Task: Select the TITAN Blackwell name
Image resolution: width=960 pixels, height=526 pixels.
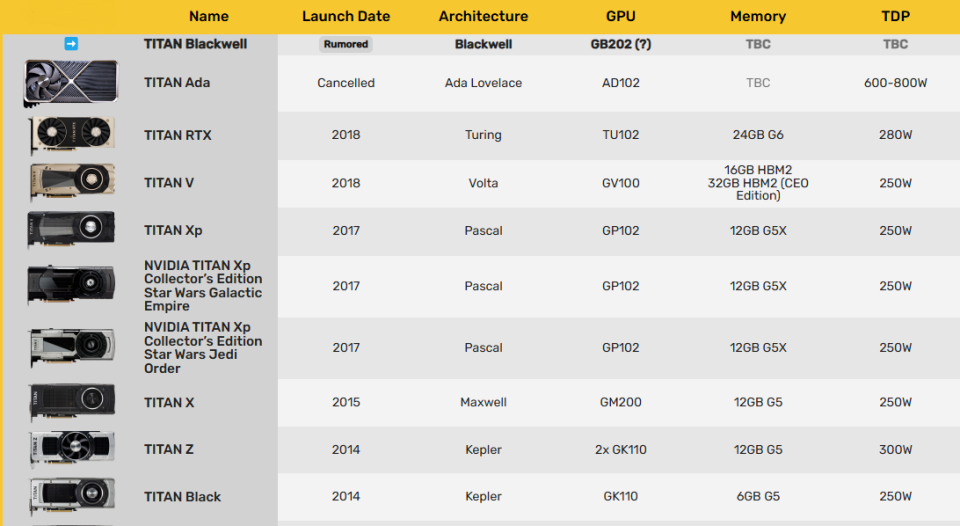Action: coord(195,44)
